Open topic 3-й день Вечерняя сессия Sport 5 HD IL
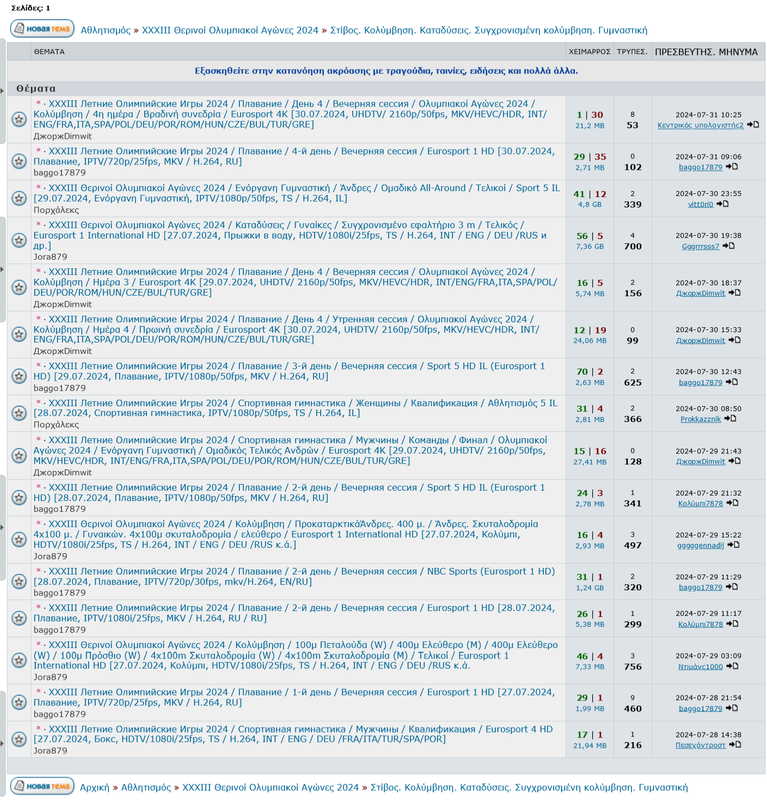This screenshot has height=800, width=767. (289, 371)
